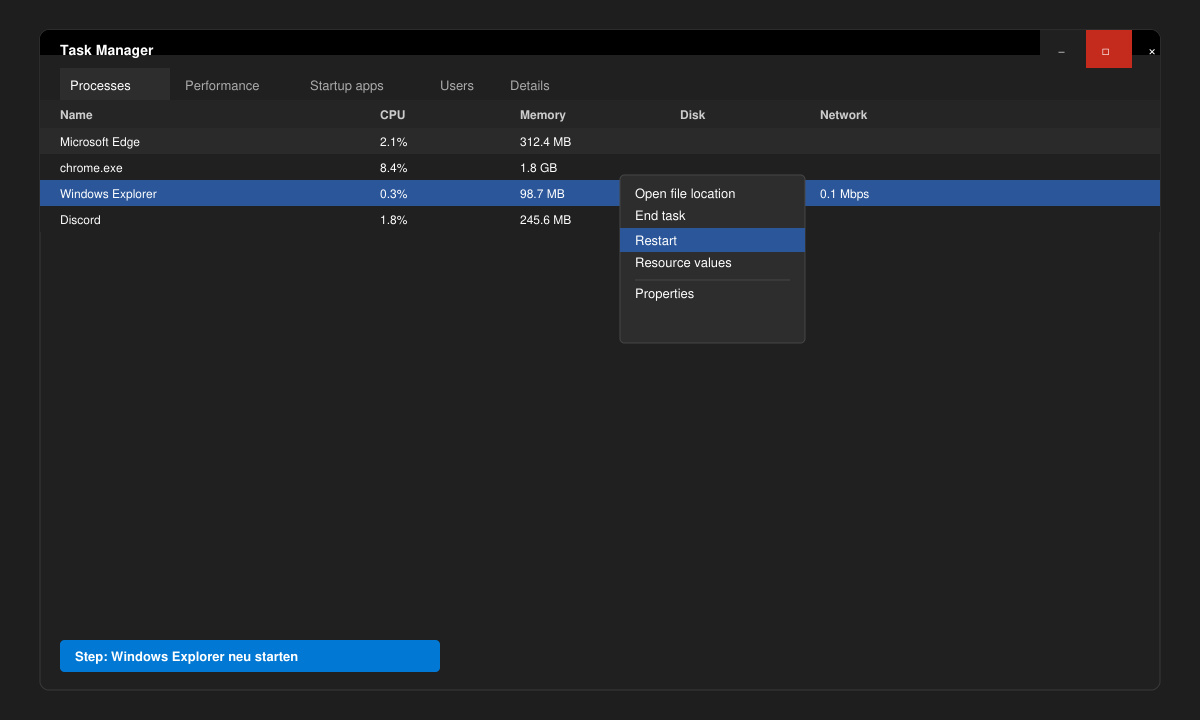The image size is (1200, 720).
Task: Select the chrome.exe process row
Action: point(600,168)
